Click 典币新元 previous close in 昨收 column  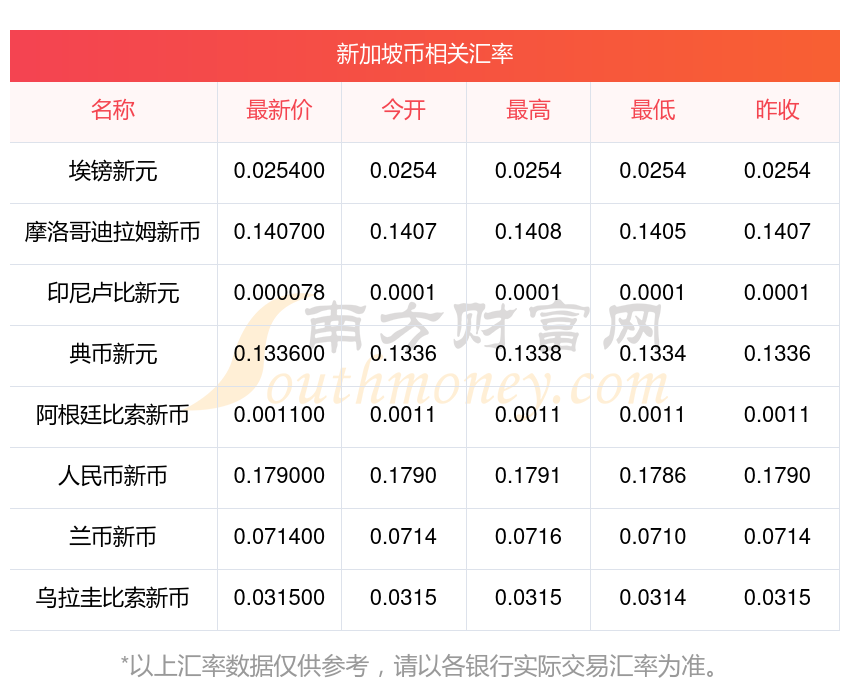coord(777,354)
